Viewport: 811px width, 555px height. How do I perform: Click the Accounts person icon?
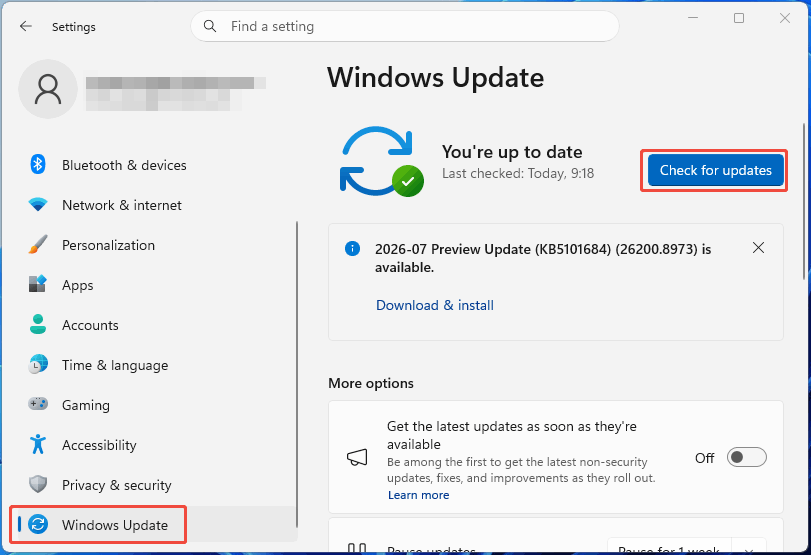coord(38,324)
